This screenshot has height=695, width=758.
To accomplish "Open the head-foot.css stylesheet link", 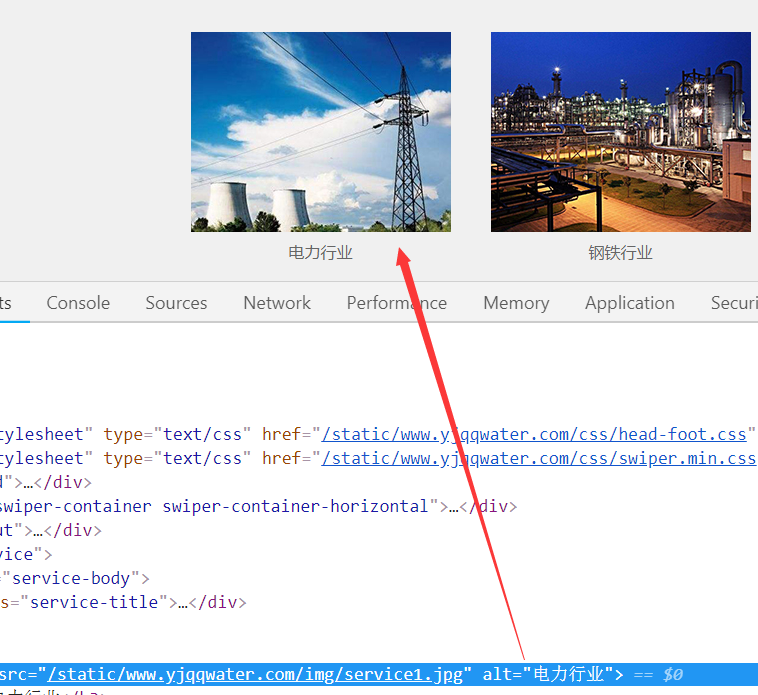I will (x=534, y=434).
